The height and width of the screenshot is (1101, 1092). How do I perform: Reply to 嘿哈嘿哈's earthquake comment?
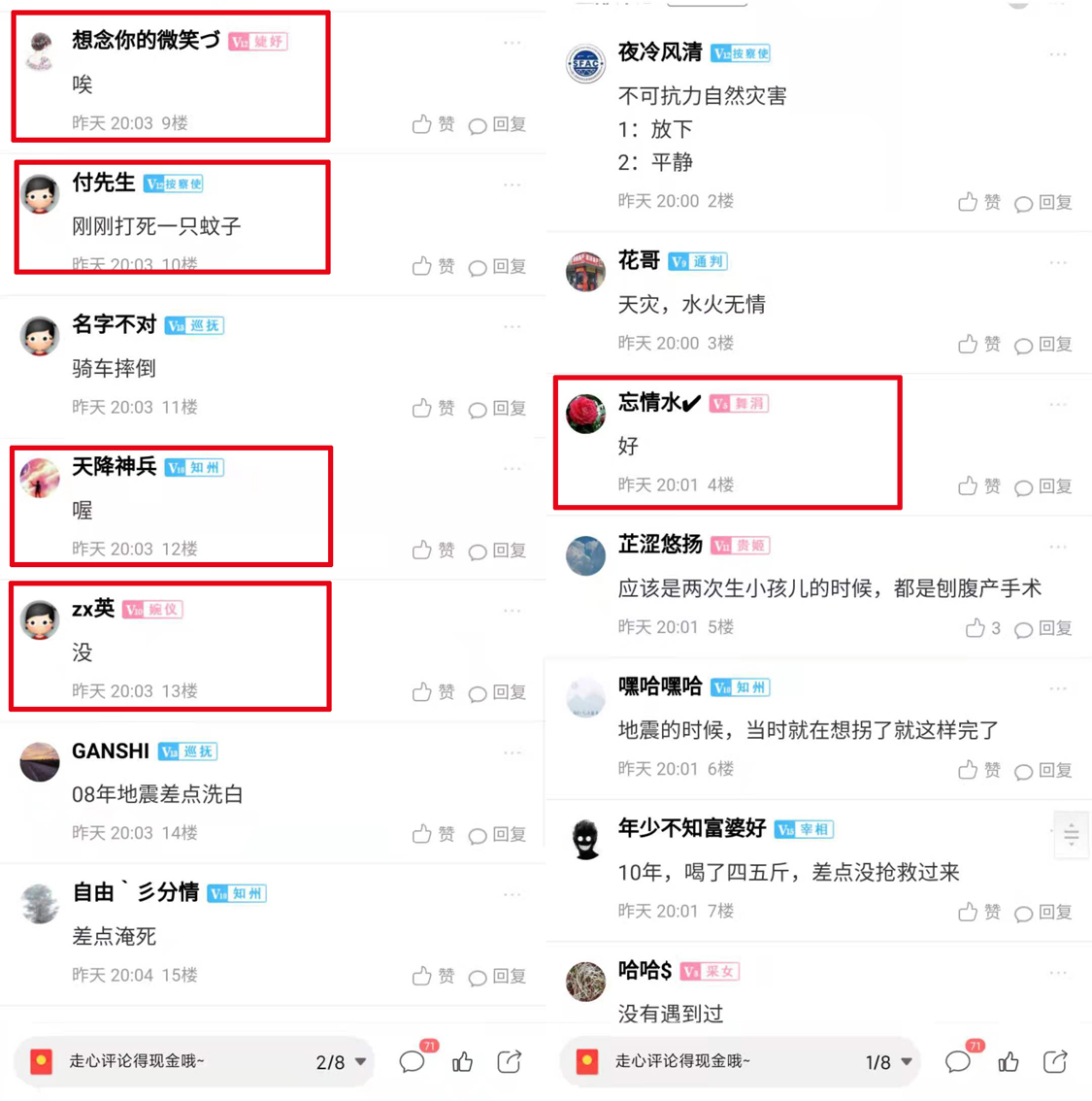point(1043,770)
